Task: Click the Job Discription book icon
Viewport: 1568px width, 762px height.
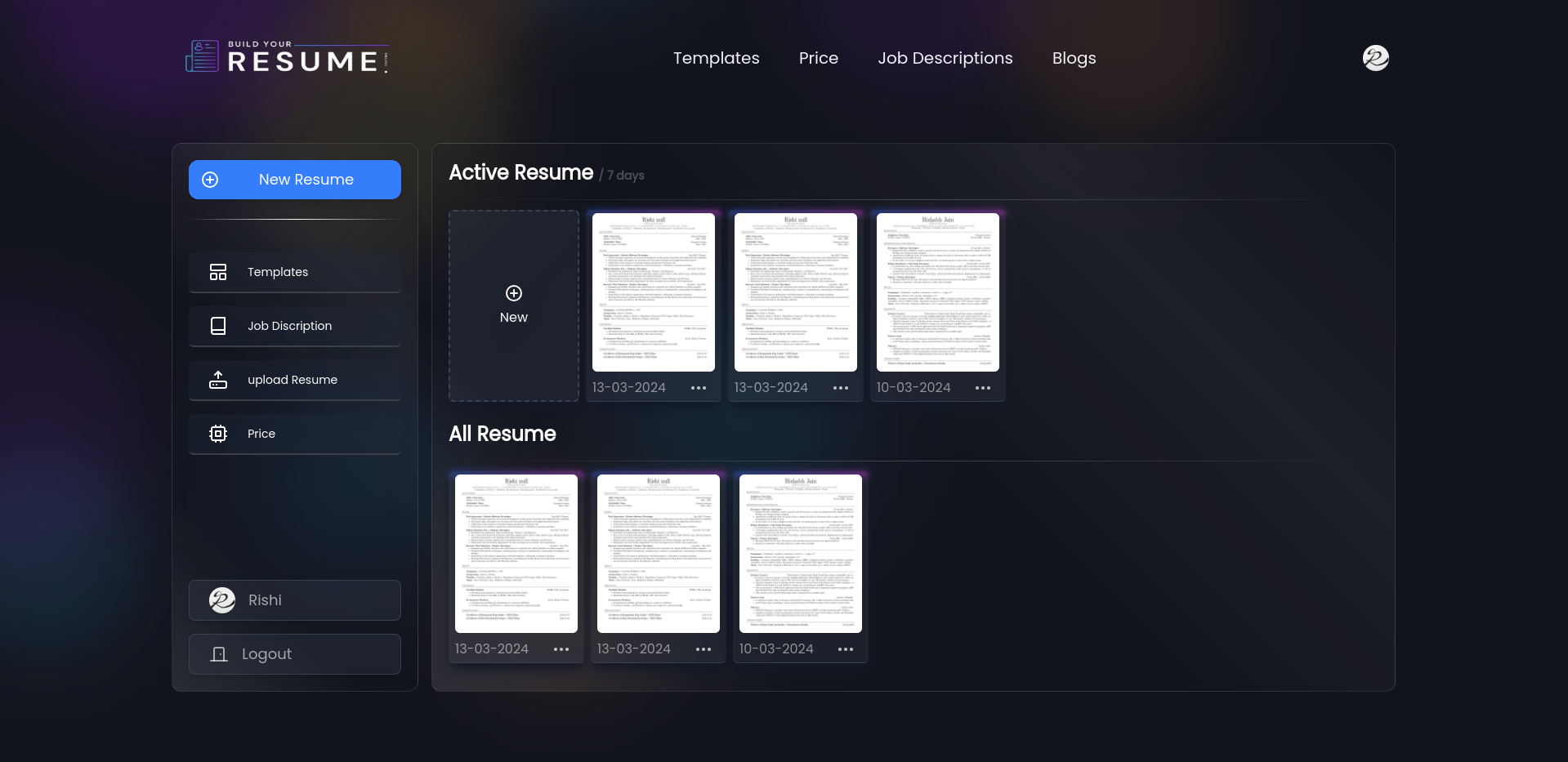Action: pos(218,326)
